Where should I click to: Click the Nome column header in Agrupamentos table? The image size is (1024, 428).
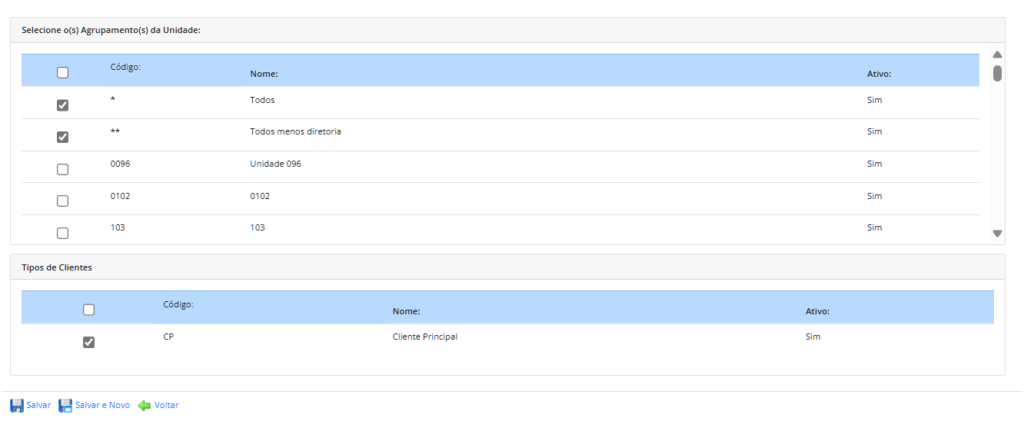point(263,74)
